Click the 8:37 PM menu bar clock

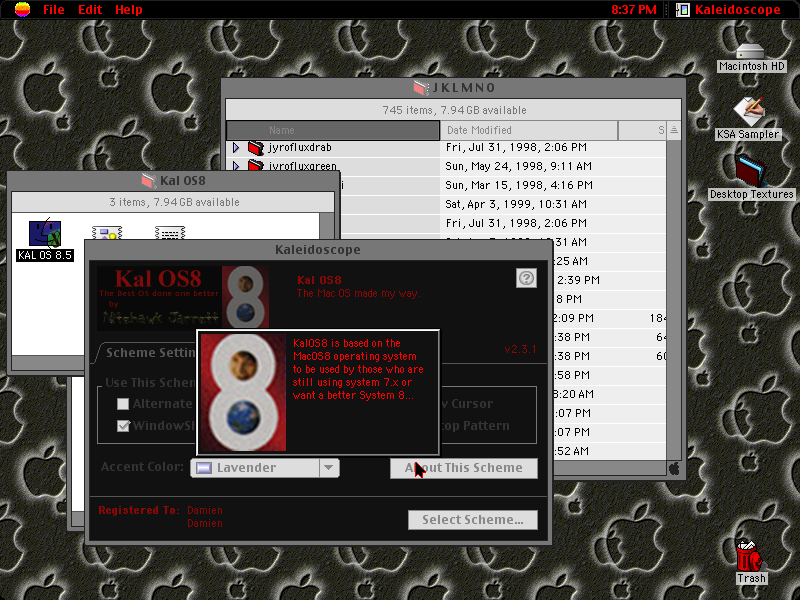[x=634, y=9]
